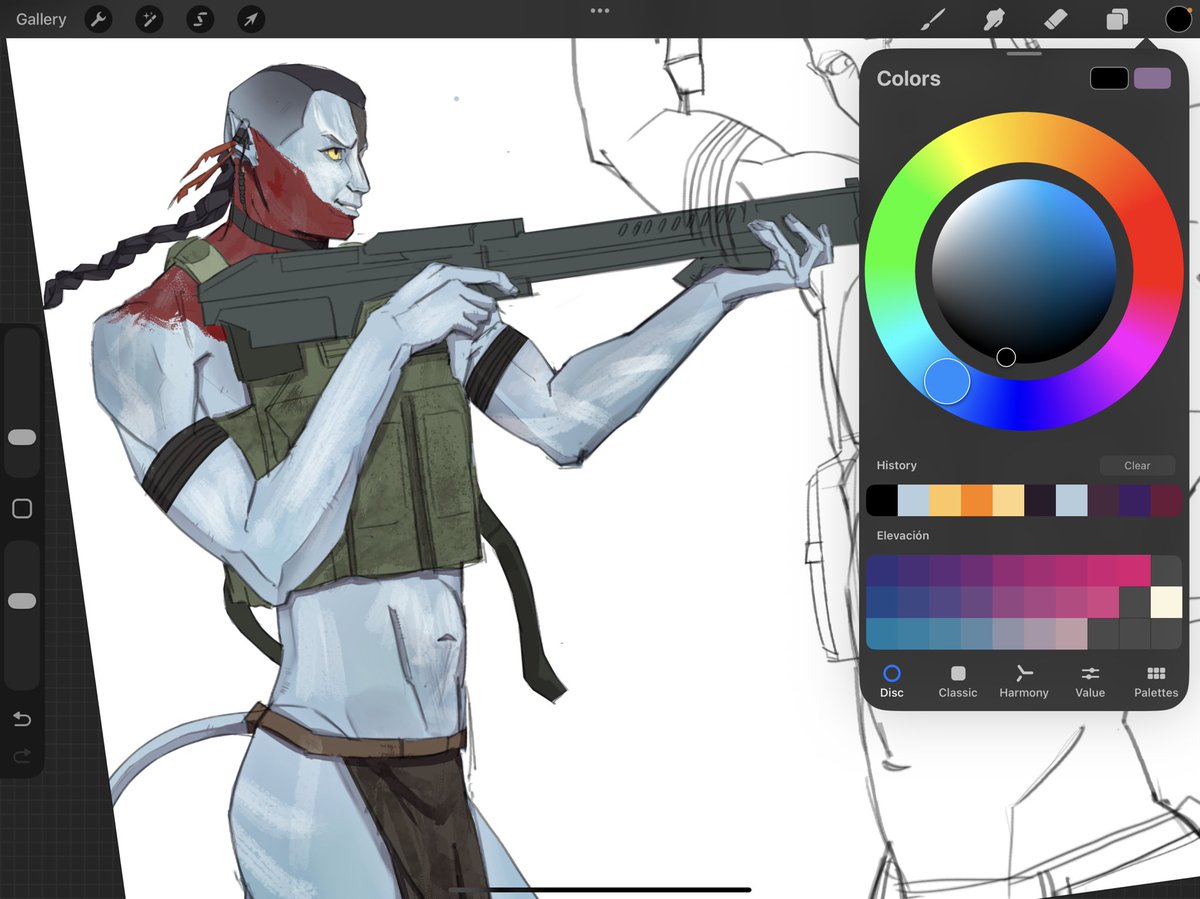The width and height of the screenshot is (1200, 899).
Task: Clear the color History
Action: tap(1137, 465)
